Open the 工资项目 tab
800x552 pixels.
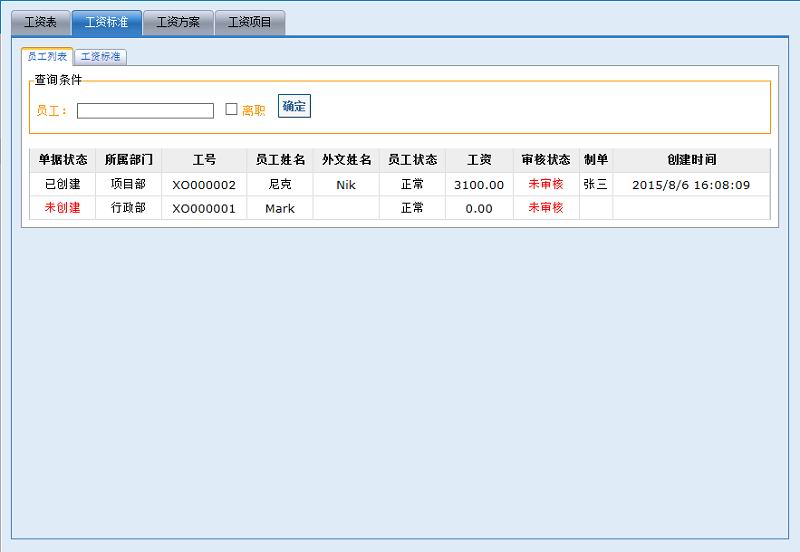(249, 22)
